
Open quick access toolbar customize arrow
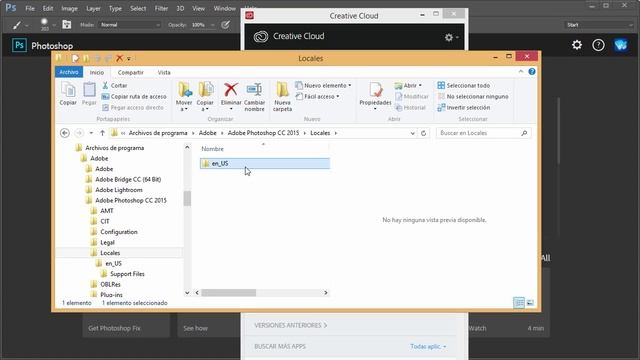click(x=129, y=59)
